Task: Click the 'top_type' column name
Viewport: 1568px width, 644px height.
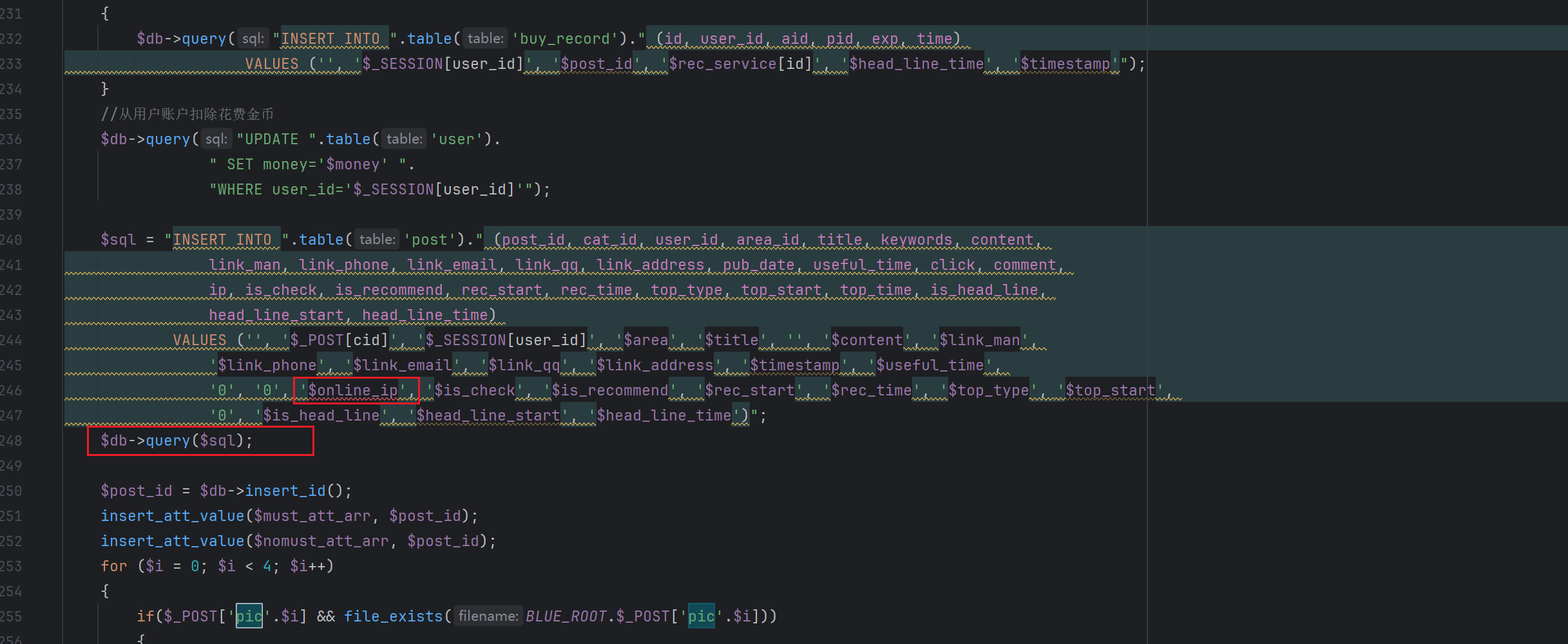Action: (687, 290)
